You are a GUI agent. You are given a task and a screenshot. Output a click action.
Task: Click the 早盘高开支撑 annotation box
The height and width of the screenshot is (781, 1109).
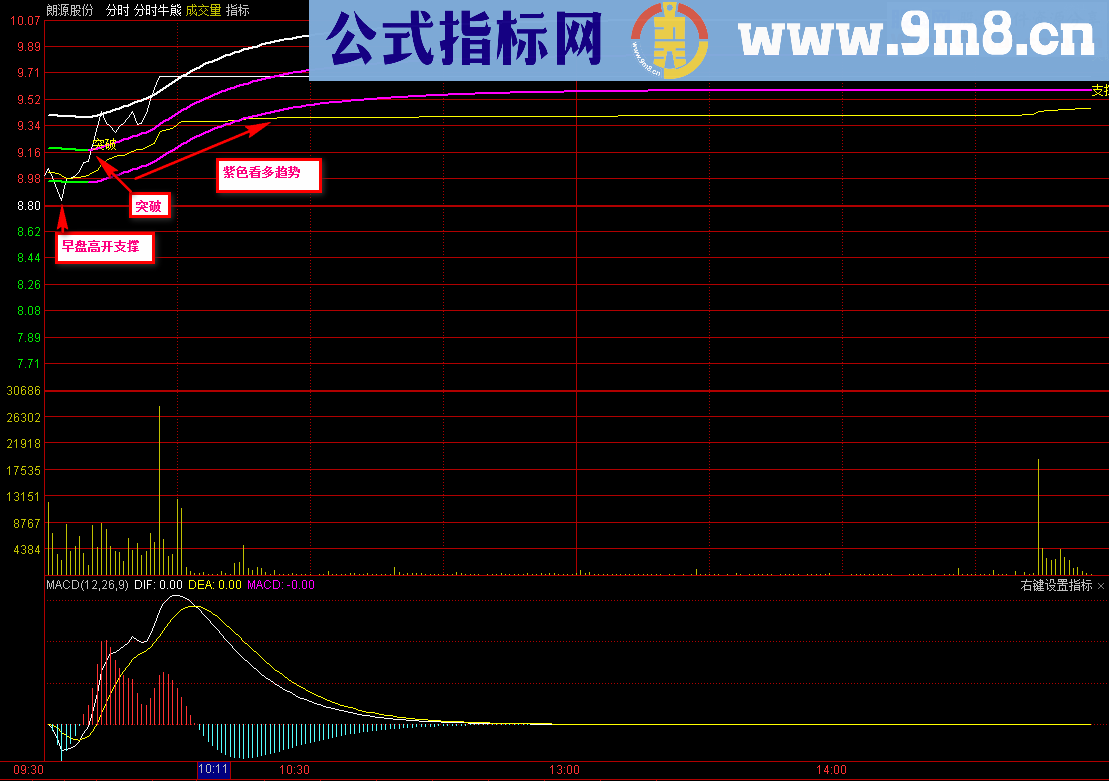point(104,247)
